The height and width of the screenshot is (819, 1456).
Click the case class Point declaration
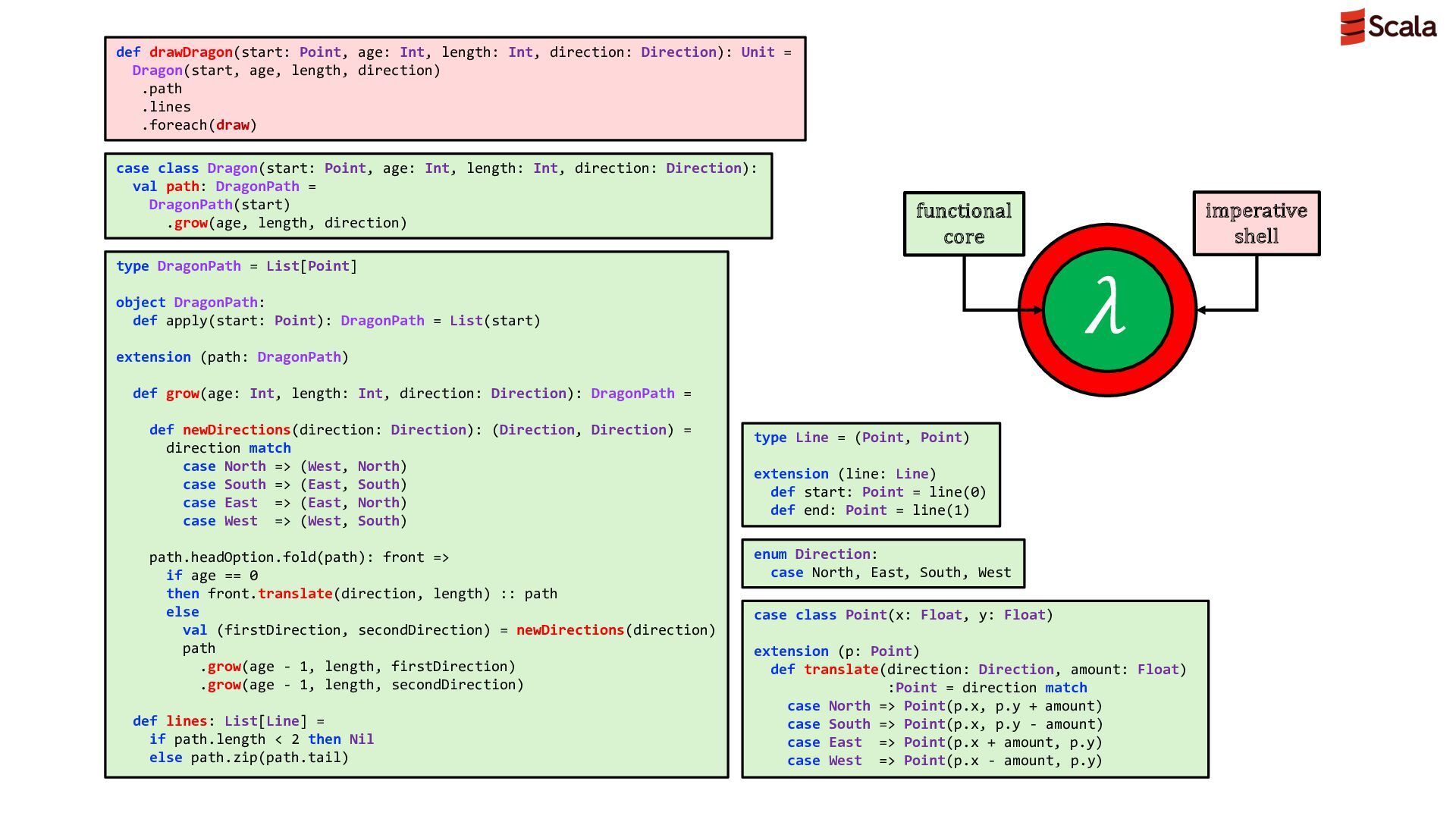point(903,615)
